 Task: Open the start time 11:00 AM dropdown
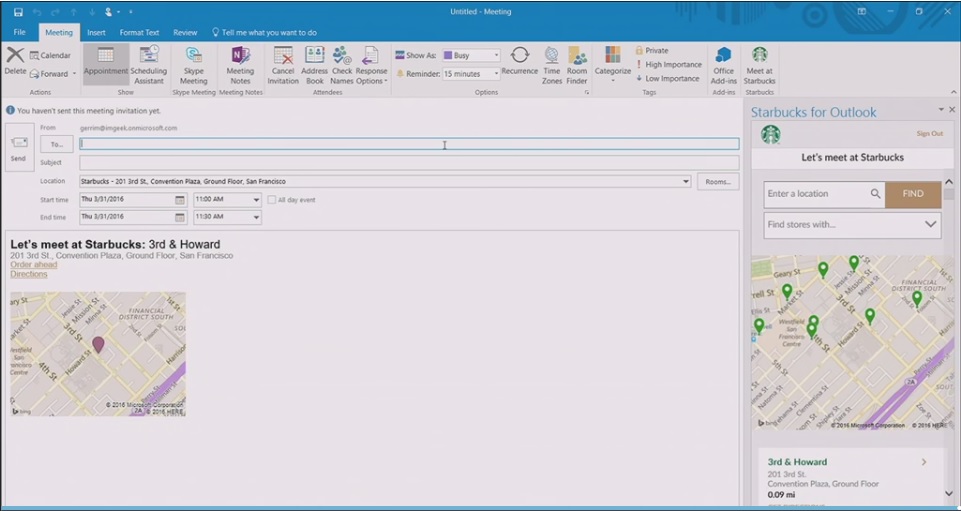(256, 200)
